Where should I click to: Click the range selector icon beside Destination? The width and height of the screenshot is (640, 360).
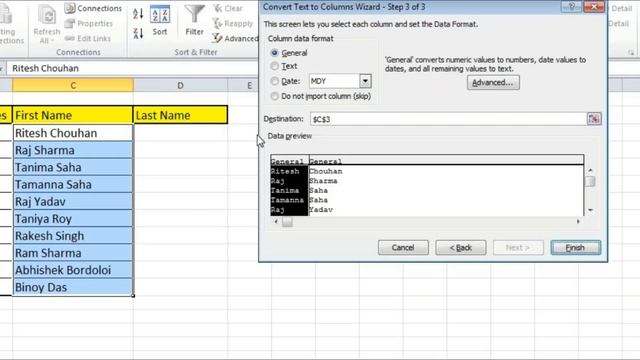594,119
